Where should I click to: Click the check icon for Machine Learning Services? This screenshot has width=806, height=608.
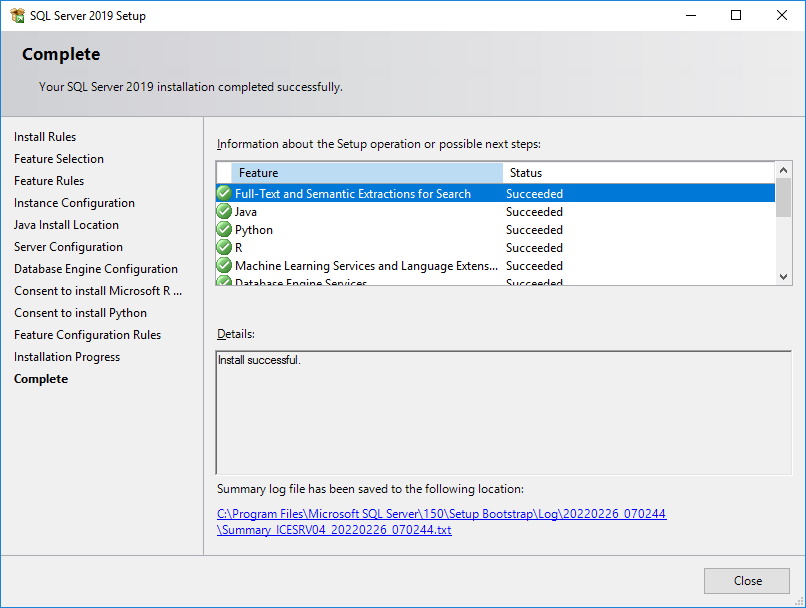coord(224,265)
